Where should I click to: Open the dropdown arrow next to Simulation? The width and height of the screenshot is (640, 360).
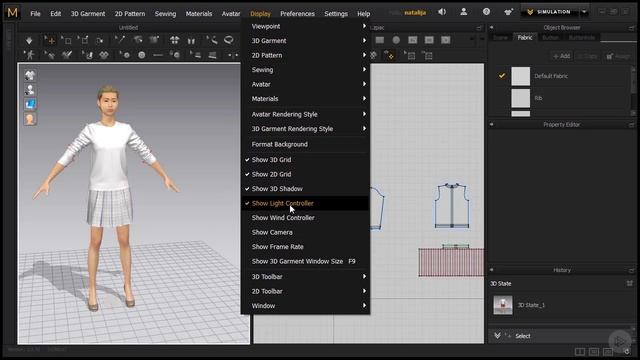[584, 12]
